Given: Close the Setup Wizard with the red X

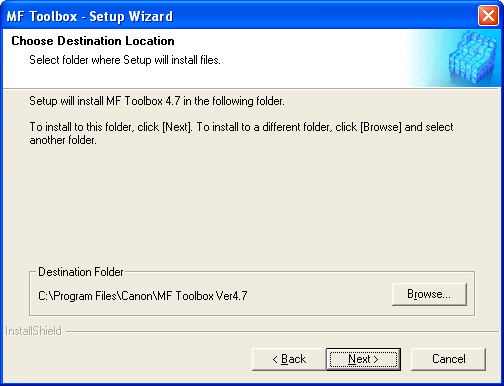Looking at the screenshot, I should pyautogui.click(x=488, y=16).
